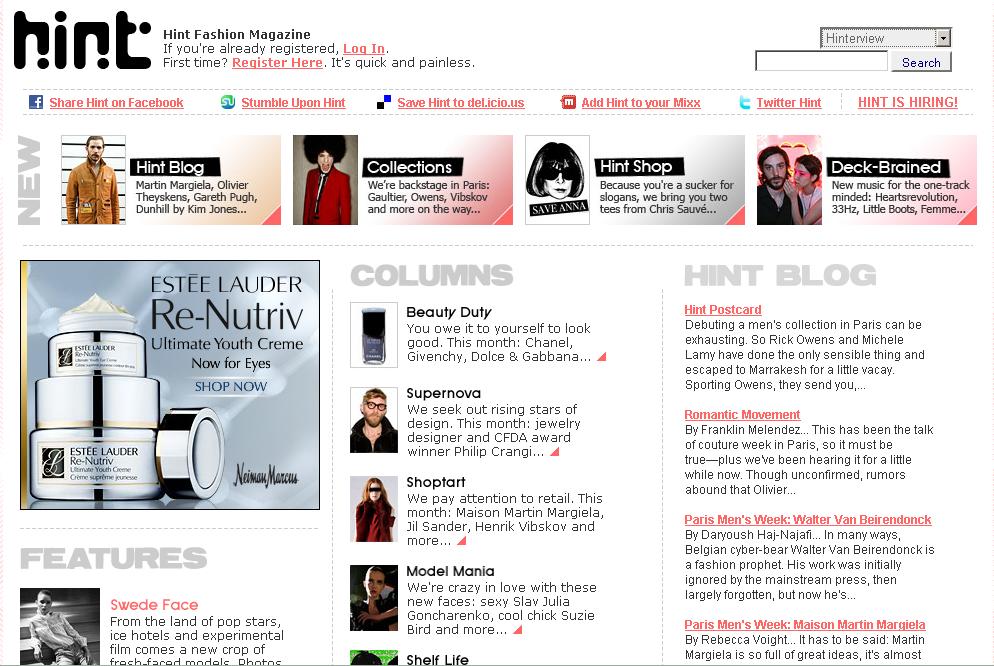Open the Collections banner title
The image size is (994, 666).
click(412, 167)
